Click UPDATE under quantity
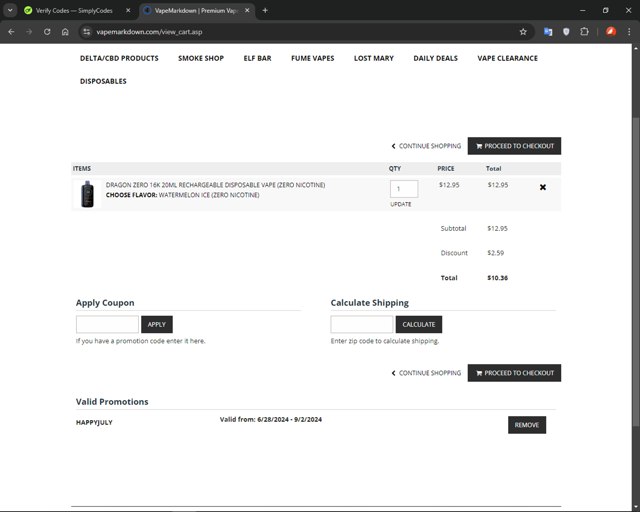This screenshot has height=512, width=640. (x=401, y=204)
